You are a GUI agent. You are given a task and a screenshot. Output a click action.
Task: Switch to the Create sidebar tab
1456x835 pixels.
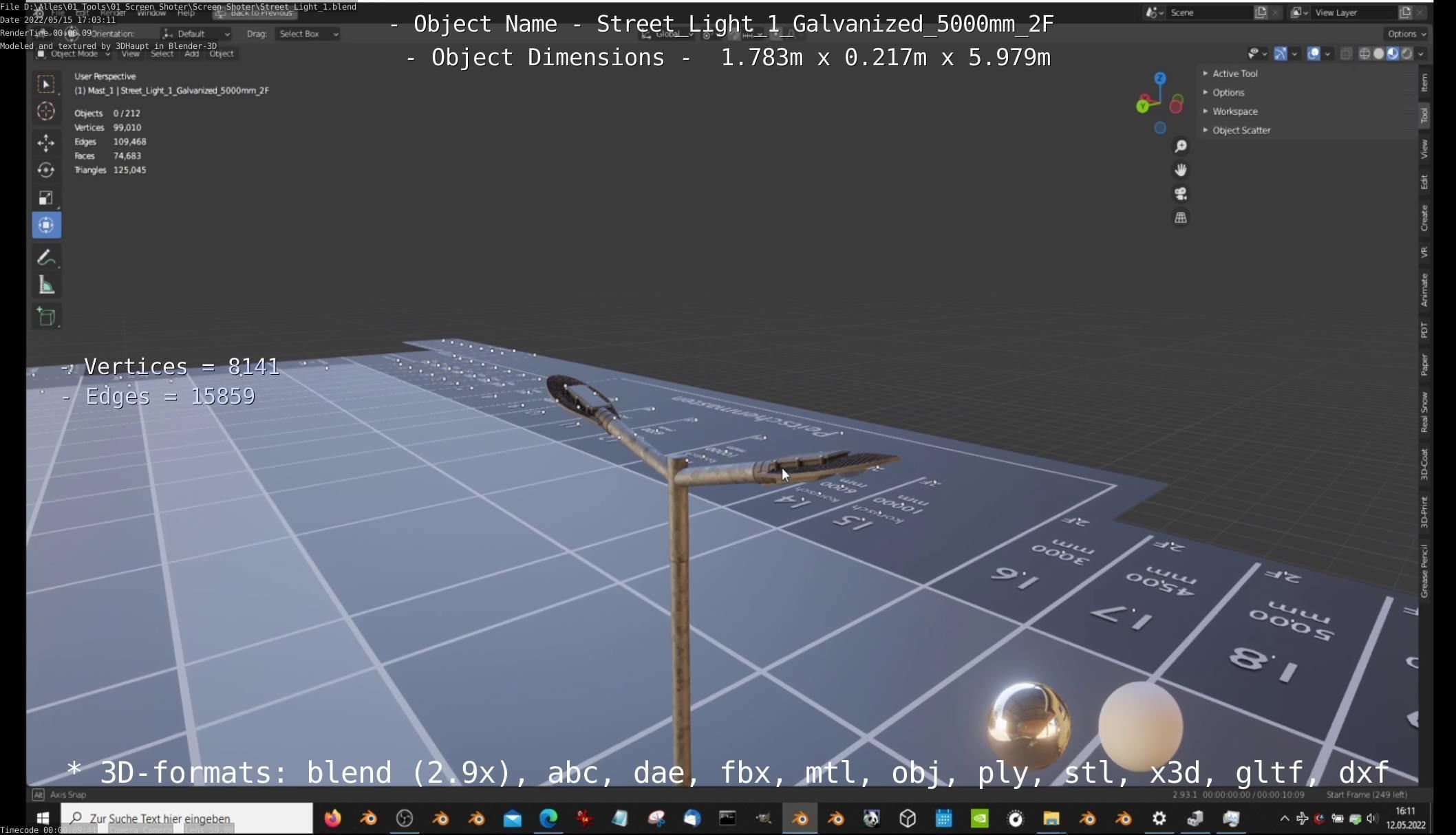pyautogui.click(x=1424, y=217)
